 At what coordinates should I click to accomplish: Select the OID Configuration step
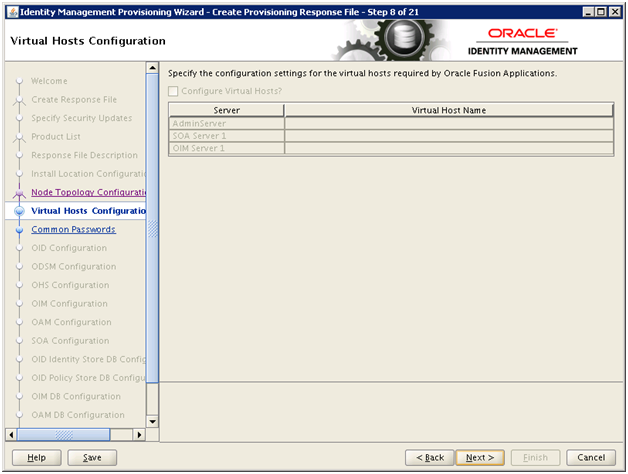point(69,248)
